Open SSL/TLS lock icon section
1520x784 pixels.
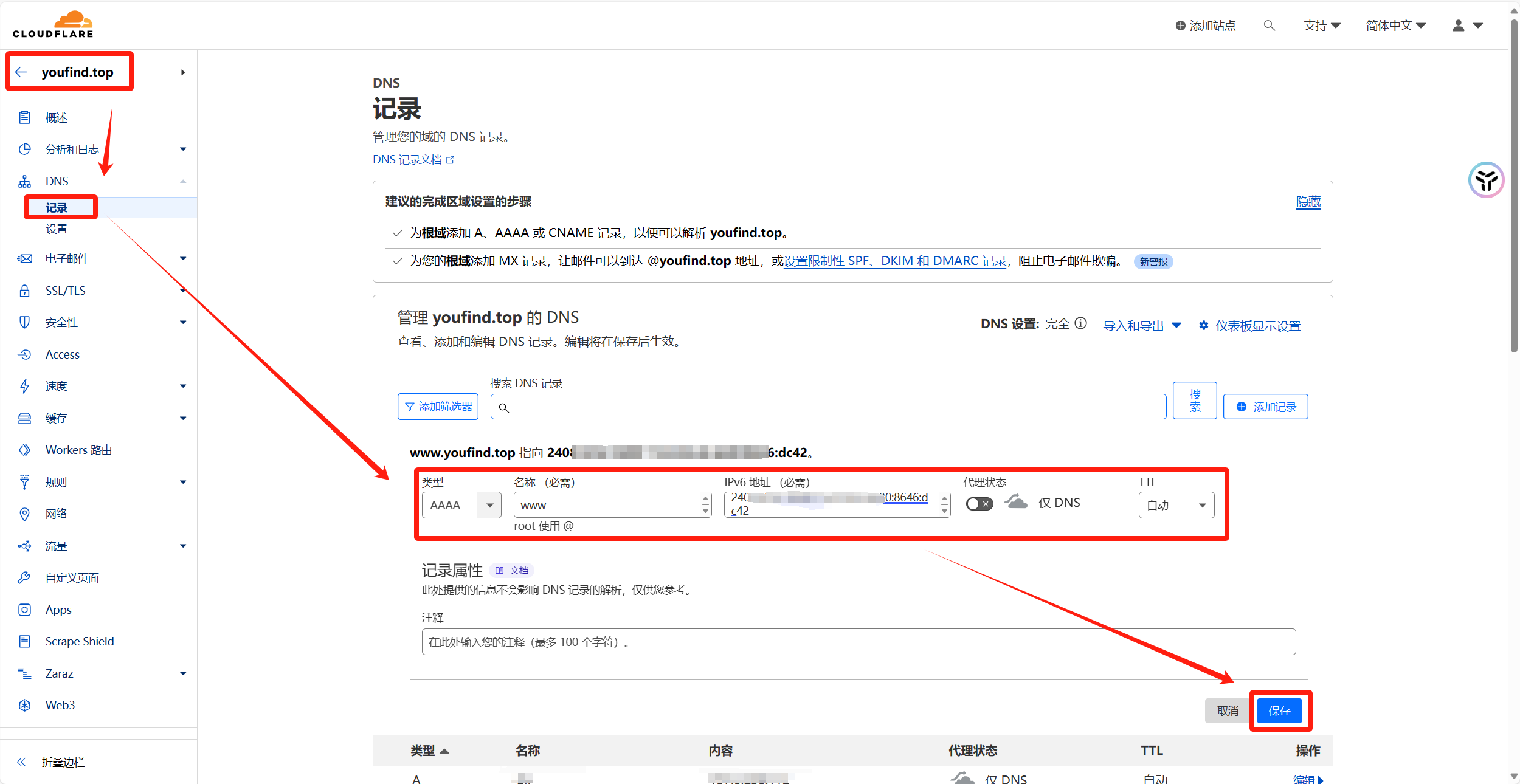click(x=24, y=291)
